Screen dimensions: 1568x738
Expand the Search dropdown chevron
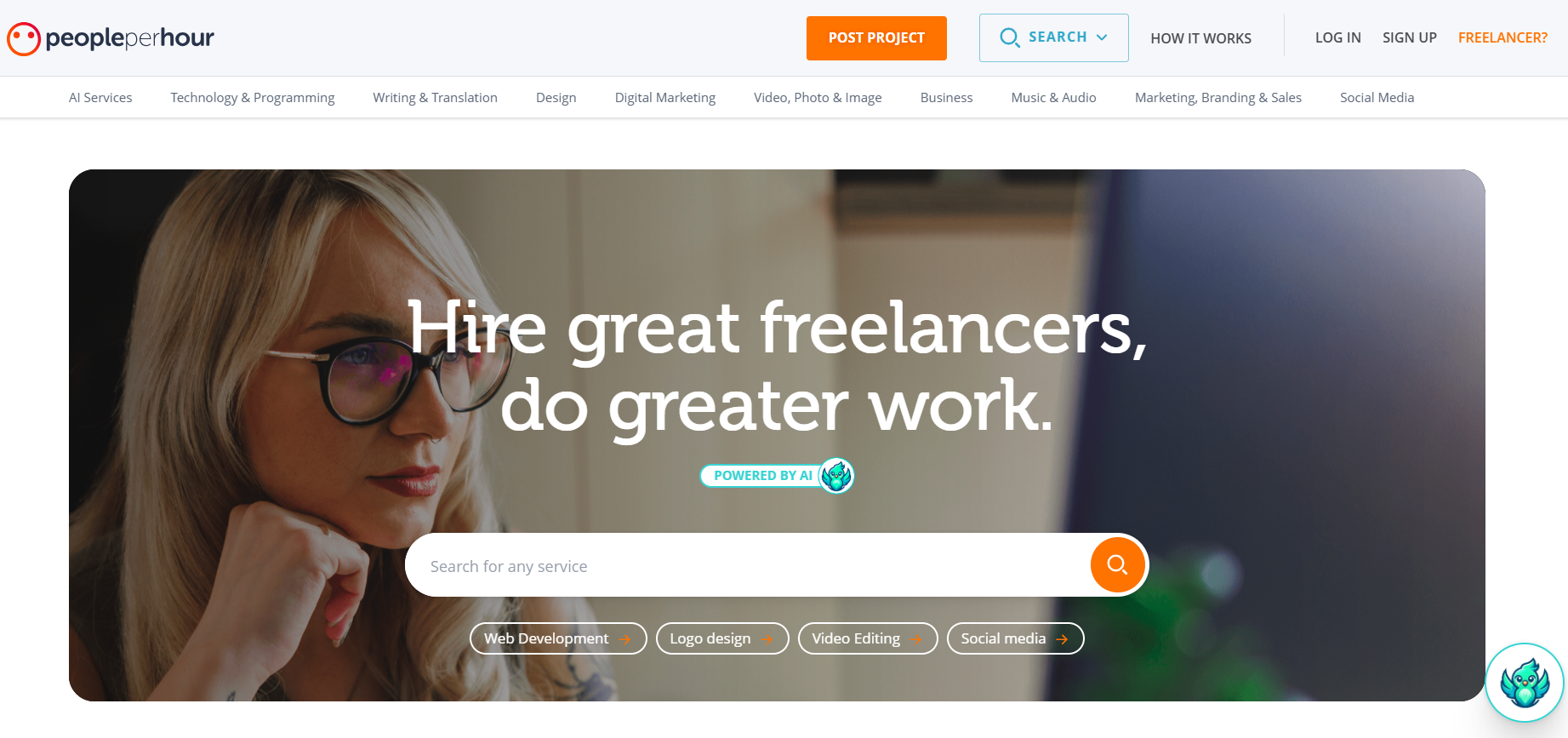coord(1102,37)
